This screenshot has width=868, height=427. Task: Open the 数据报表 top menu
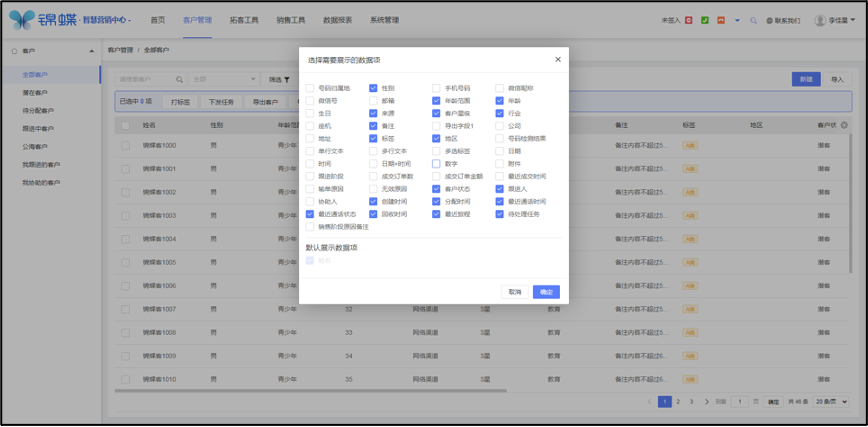(x=337, y=20)
